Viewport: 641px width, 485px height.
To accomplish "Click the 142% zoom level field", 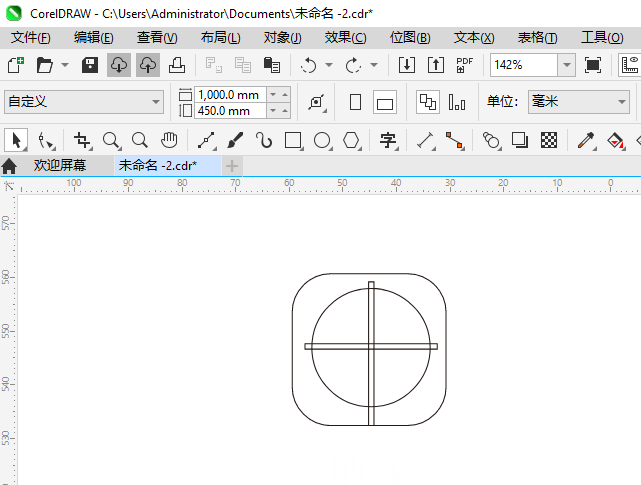I will click(524, 65).
